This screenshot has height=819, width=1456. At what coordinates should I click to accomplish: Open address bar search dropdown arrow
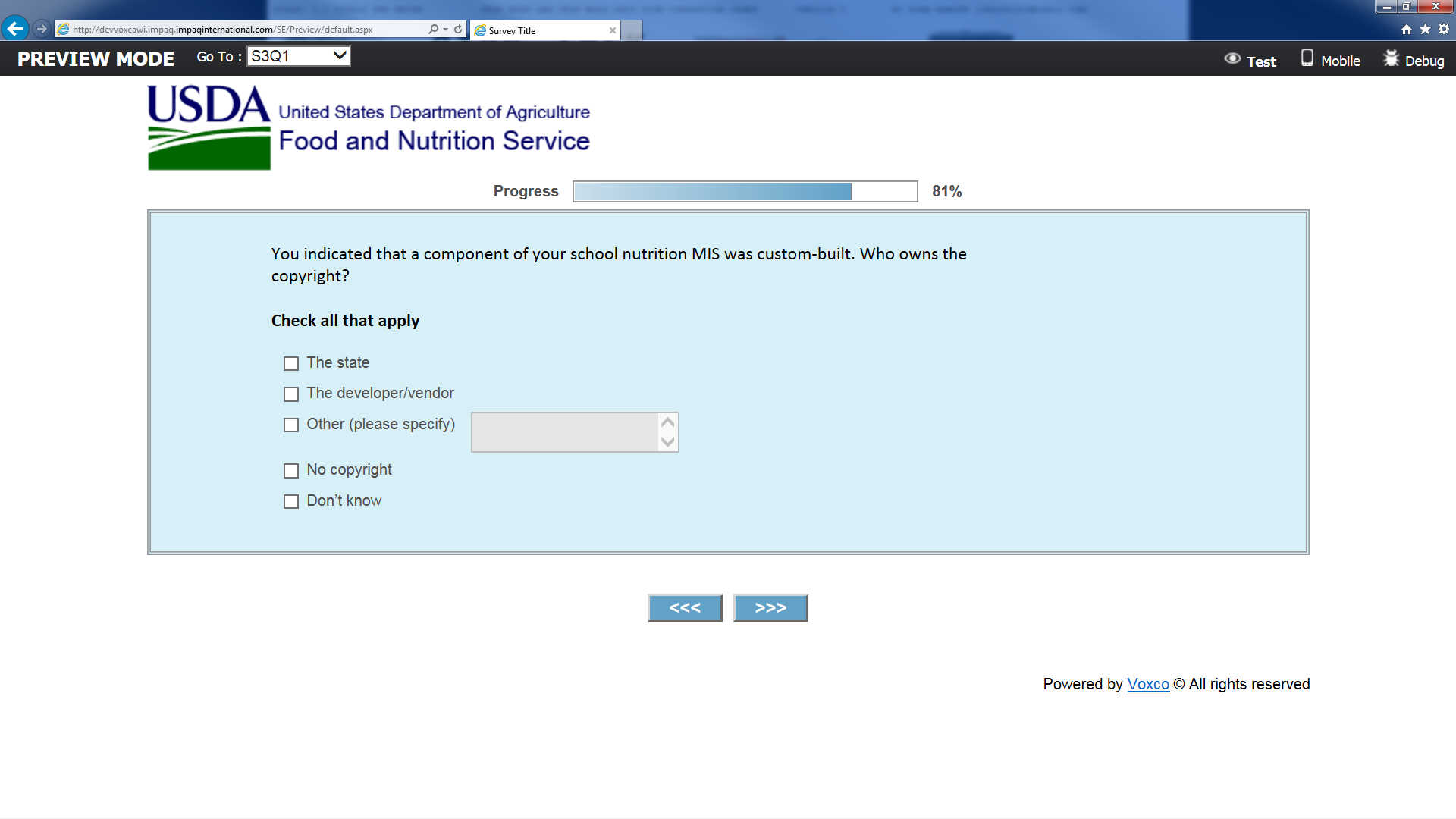click(x=446, y=29)
